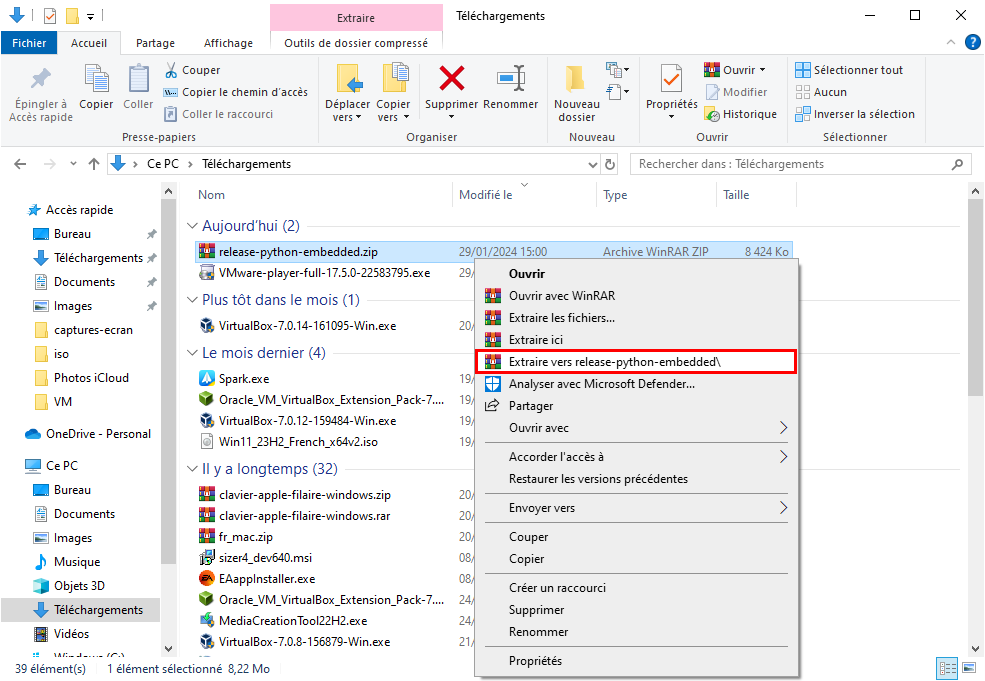Screen dimensions: 985x681
Task: Collapse Plus tôt dans le mois group
Action: (x=192, y=300)
